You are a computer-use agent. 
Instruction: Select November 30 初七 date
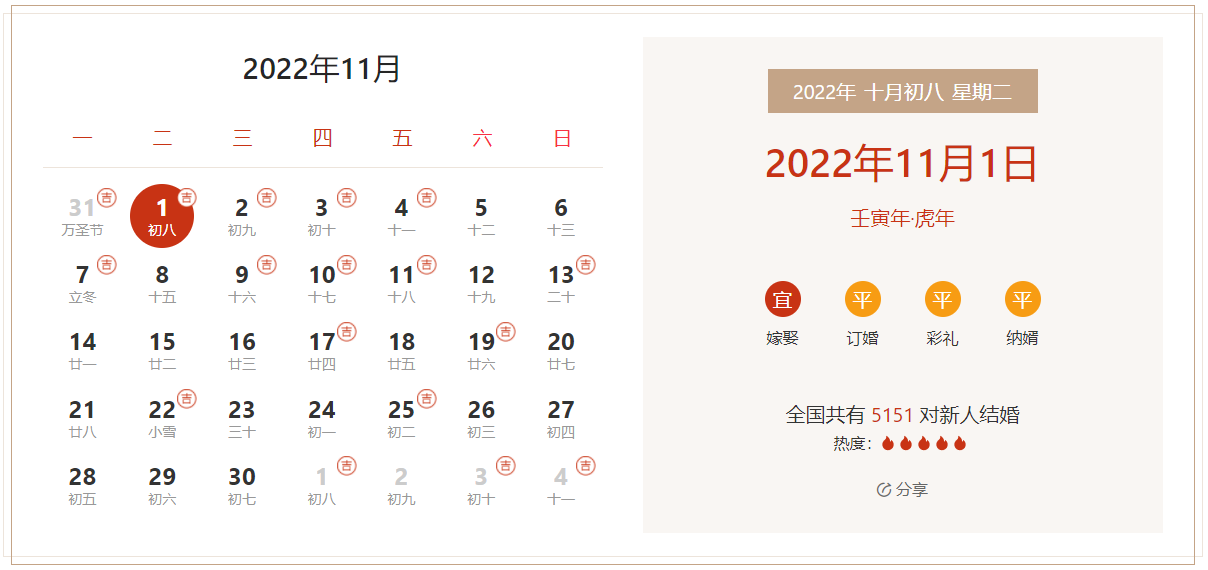(x=242, y=485)
